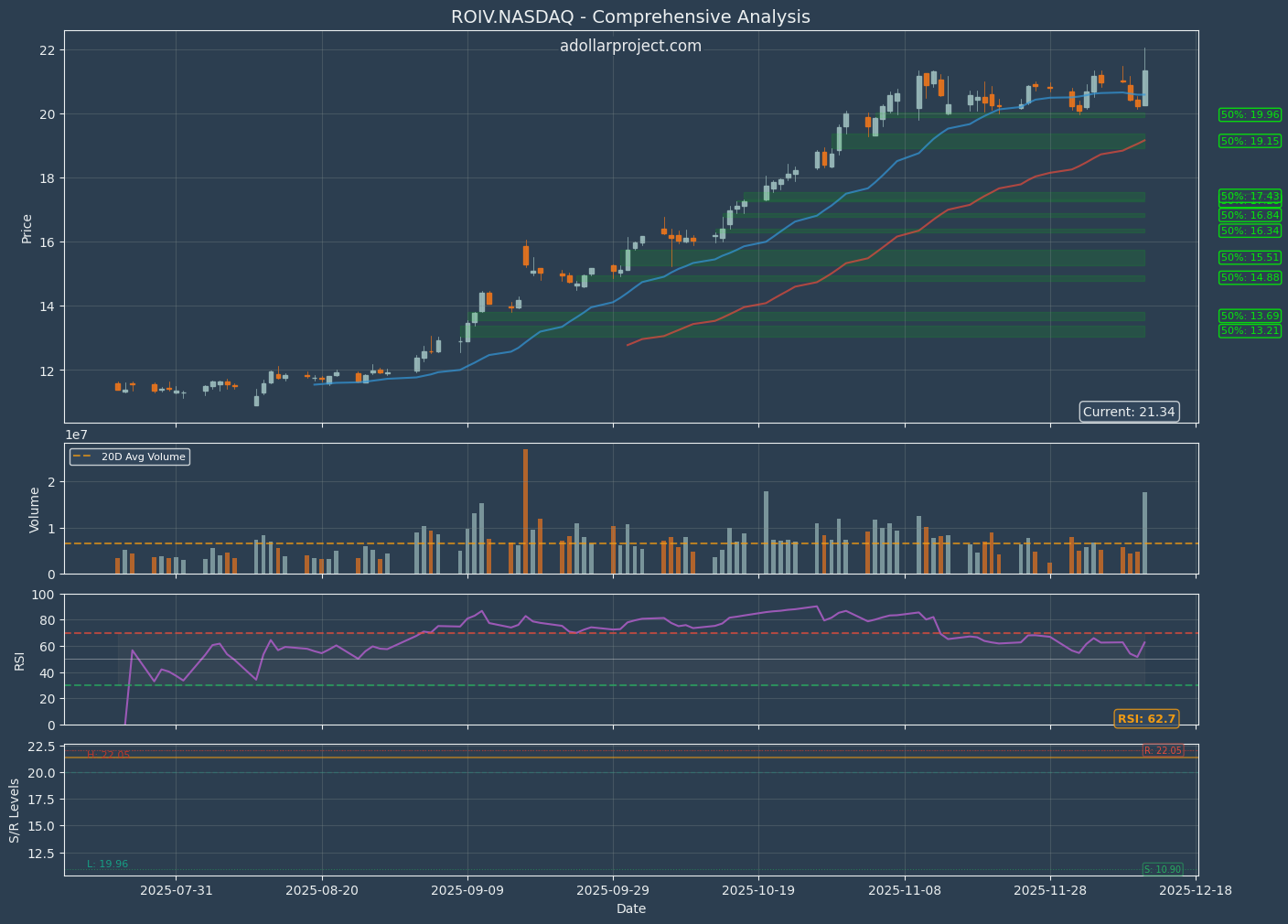The height and width of the screenshot is (924, 1288).
Task: Click the '17.5' tick on S/R axis
Action: (x=43, y=800)
